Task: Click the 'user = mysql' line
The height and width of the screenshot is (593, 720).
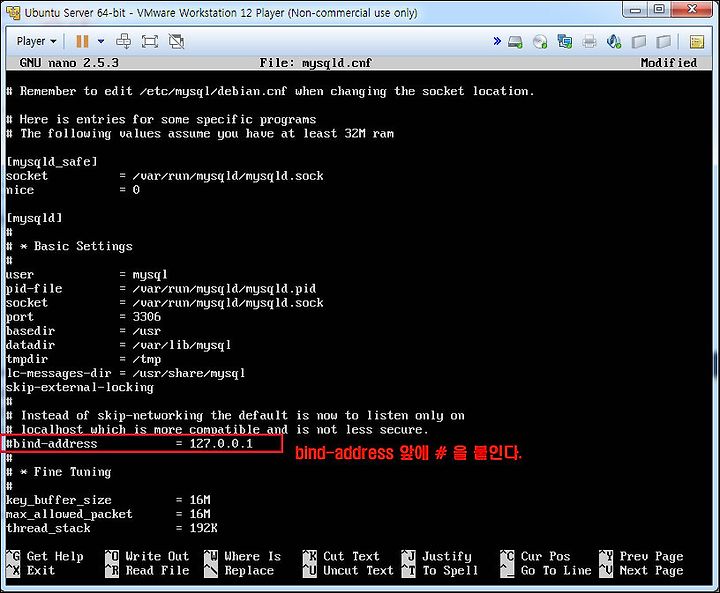Action: click(87, 275)
